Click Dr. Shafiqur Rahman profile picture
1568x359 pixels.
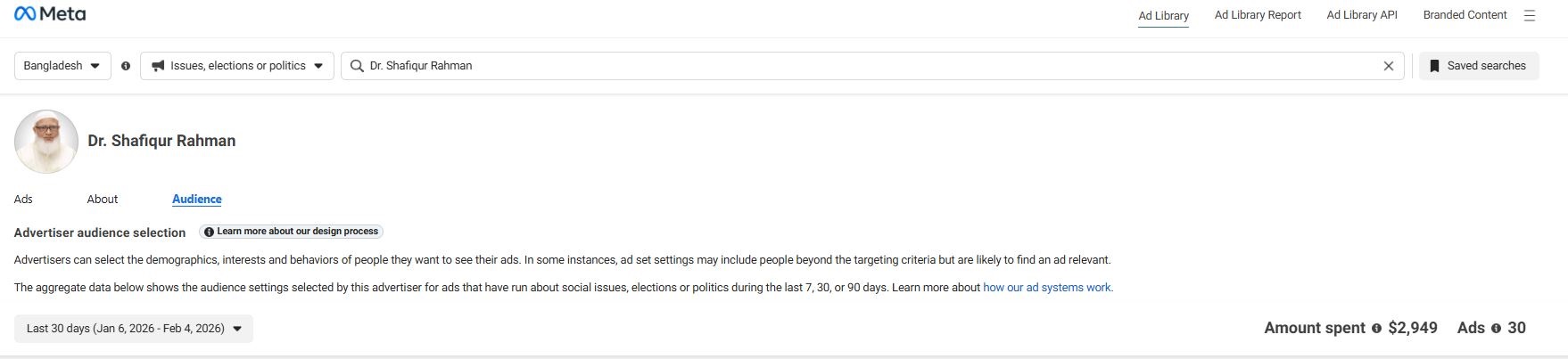(46, 142)
